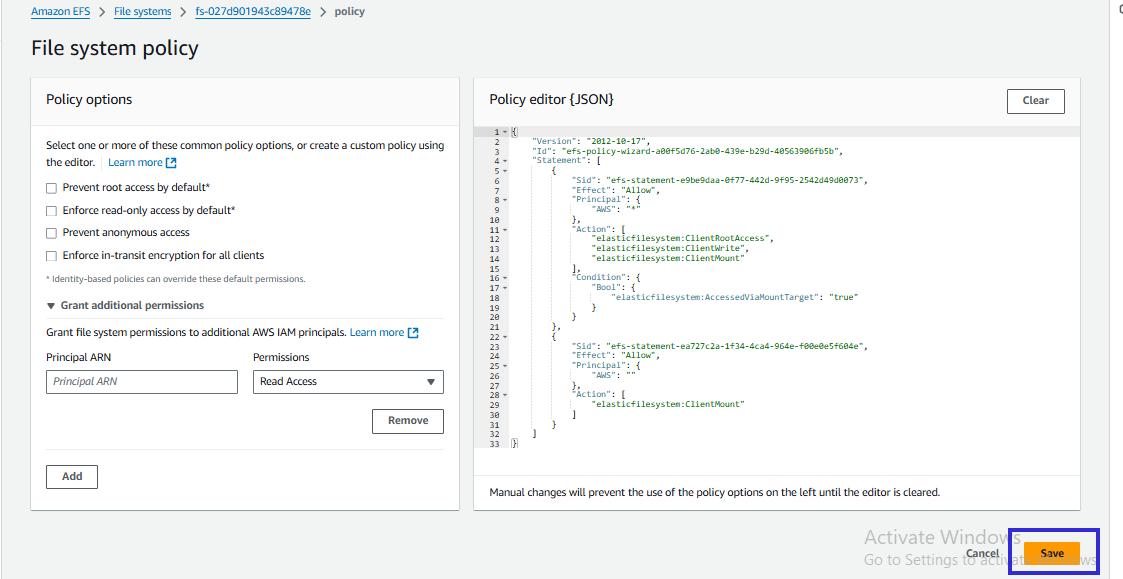Fold the Action array at line 28

[x=505, y=395]
